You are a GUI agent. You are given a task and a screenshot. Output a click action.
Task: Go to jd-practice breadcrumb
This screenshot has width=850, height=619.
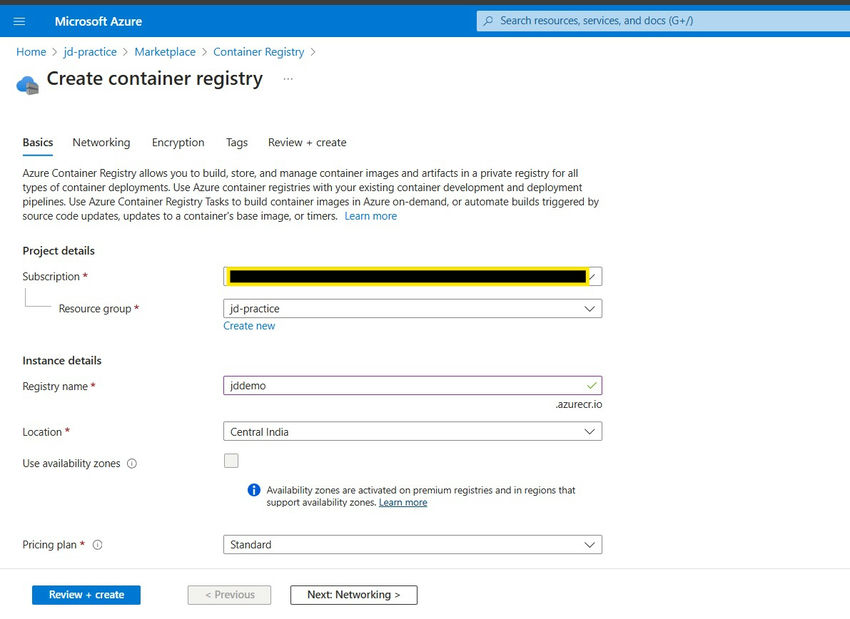tap(90, 52)
